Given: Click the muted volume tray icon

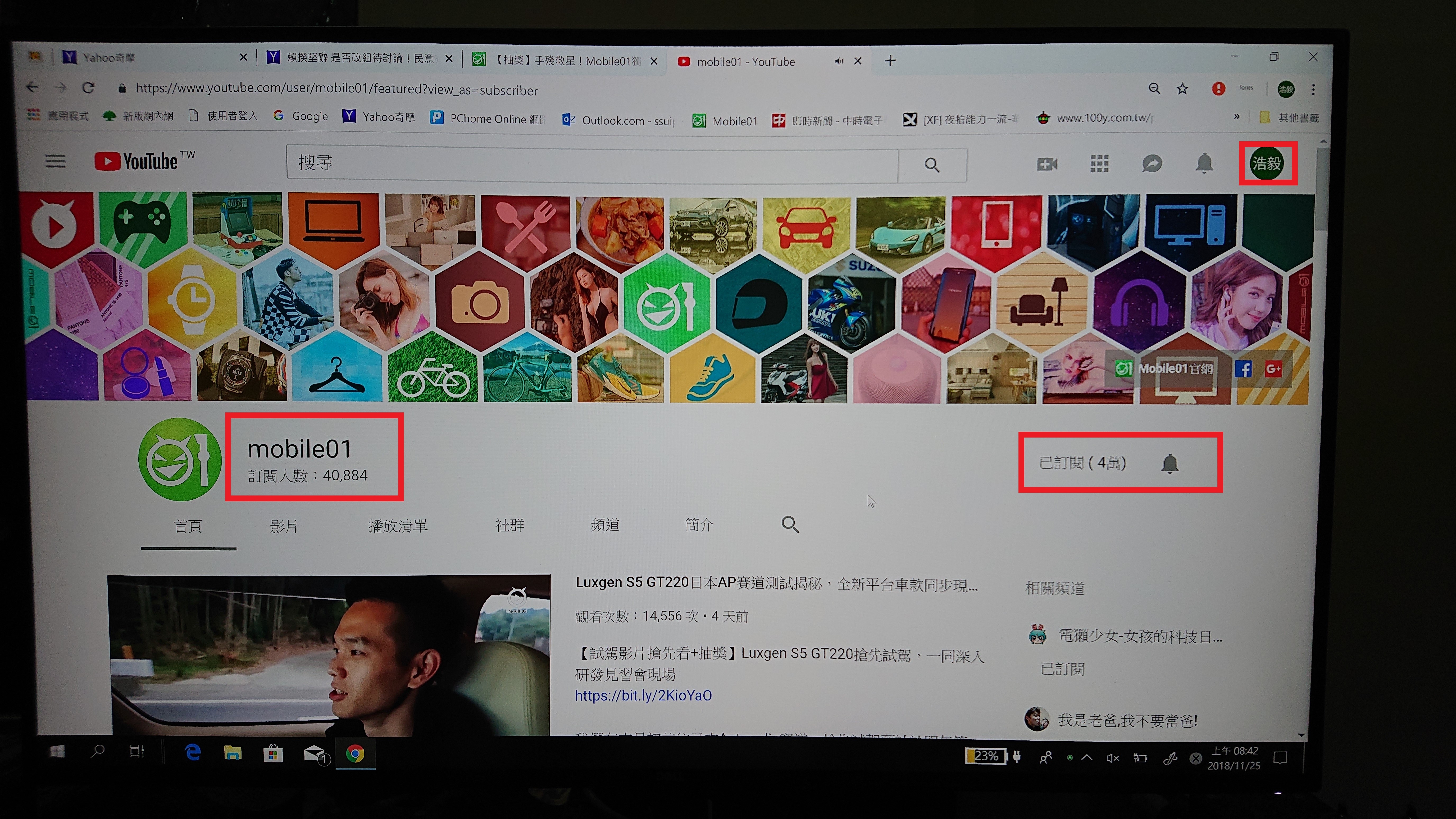Looking at the screenshot, I should 1112,758.
